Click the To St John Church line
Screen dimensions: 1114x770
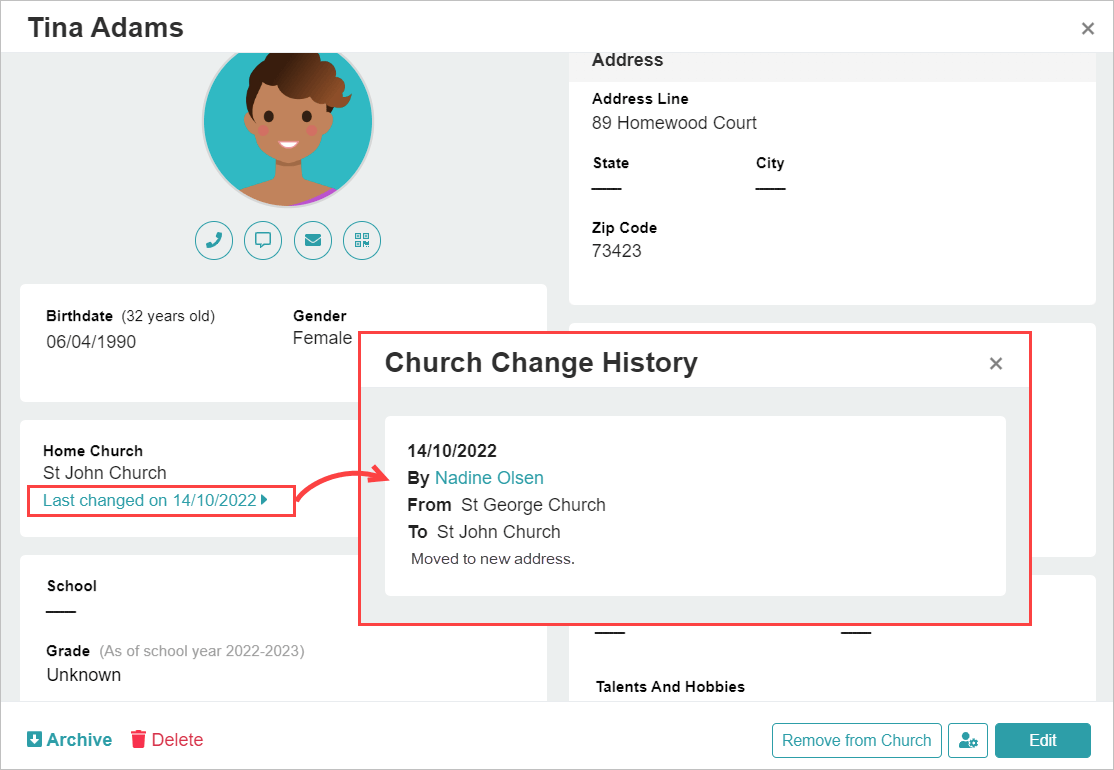(484, 532)
